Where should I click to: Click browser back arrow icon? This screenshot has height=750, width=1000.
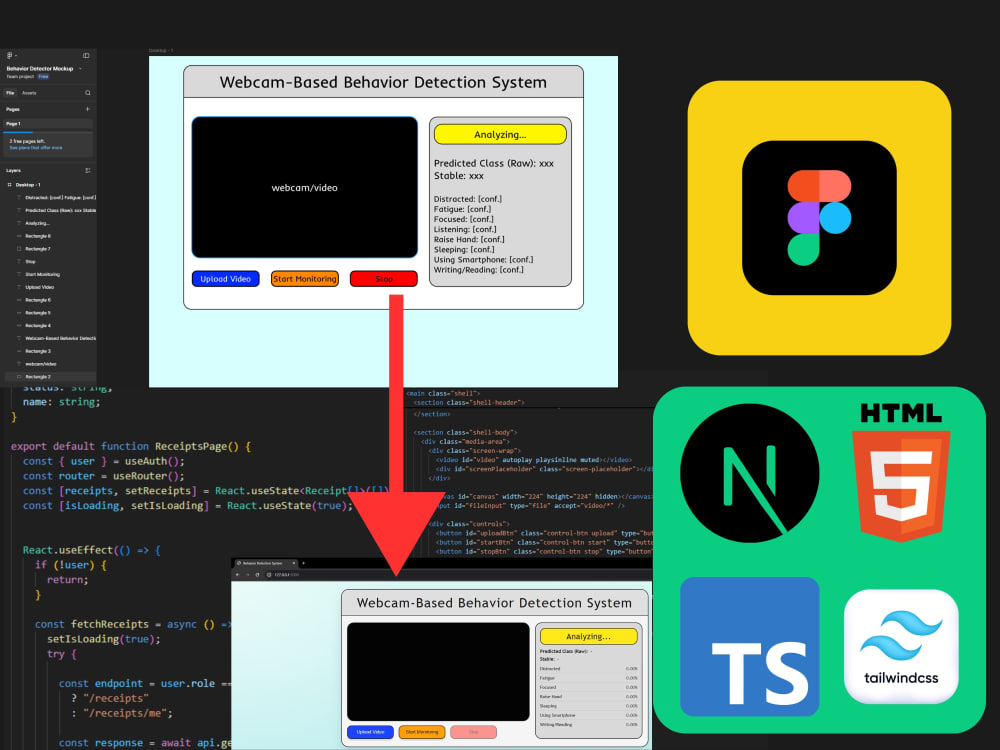(238, 575)
